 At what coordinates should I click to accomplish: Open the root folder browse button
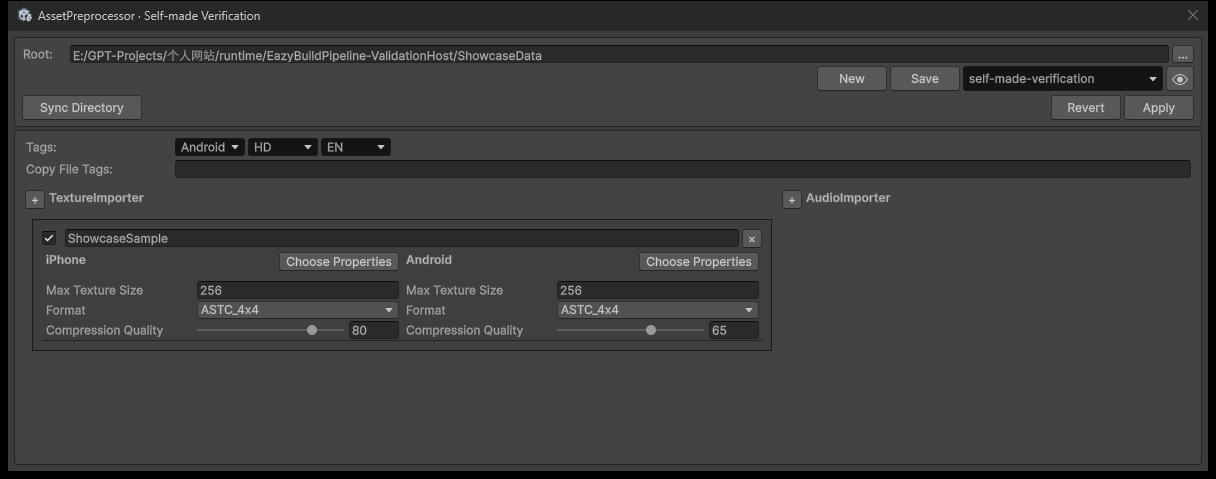click(x=1182, y=55)
